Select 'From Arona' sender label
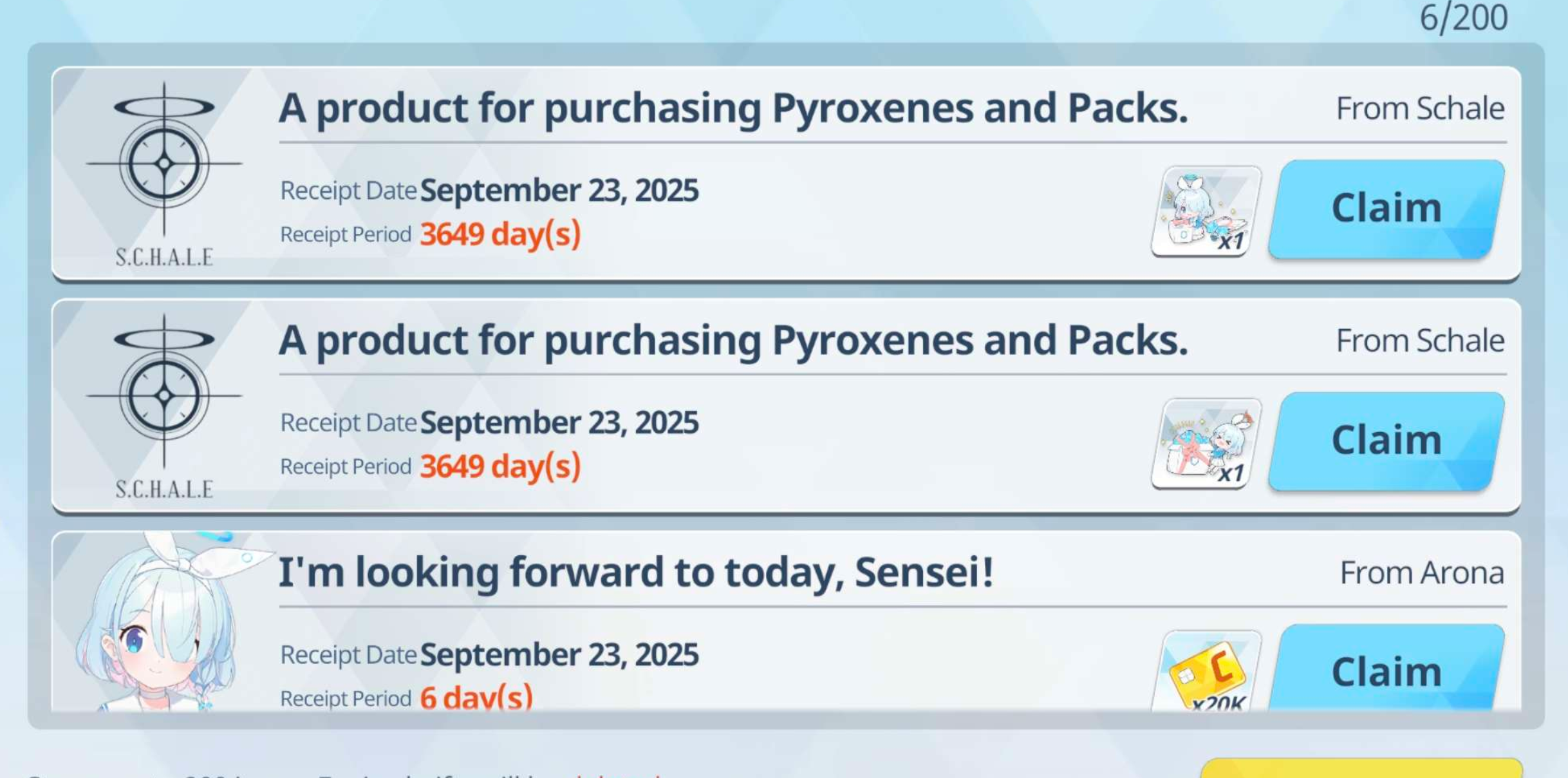This screenshot has width=1568, height=778. (x=1422, y=573)
